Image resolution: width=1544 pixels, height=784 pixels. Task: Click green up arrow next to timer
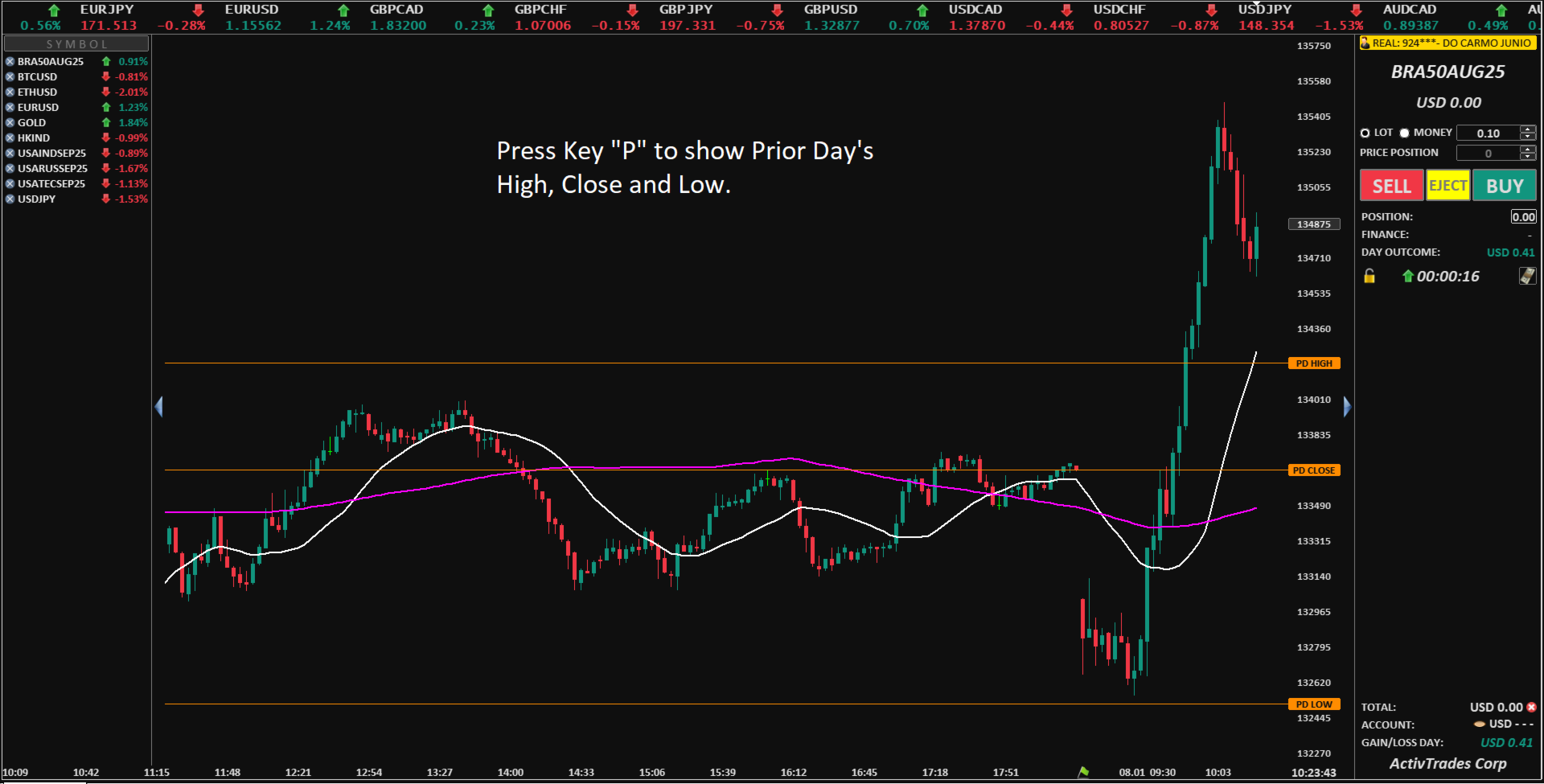click(x=1407, y=276)
